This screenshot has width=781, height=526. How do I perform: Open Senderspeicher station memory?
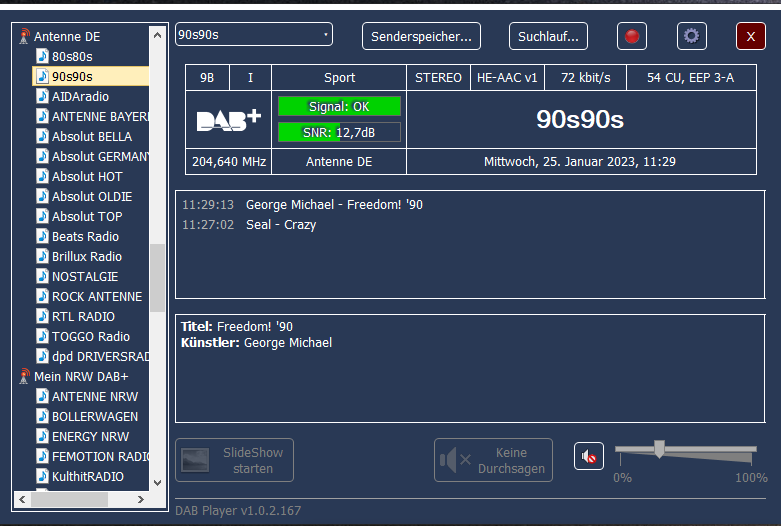[421, 36]
